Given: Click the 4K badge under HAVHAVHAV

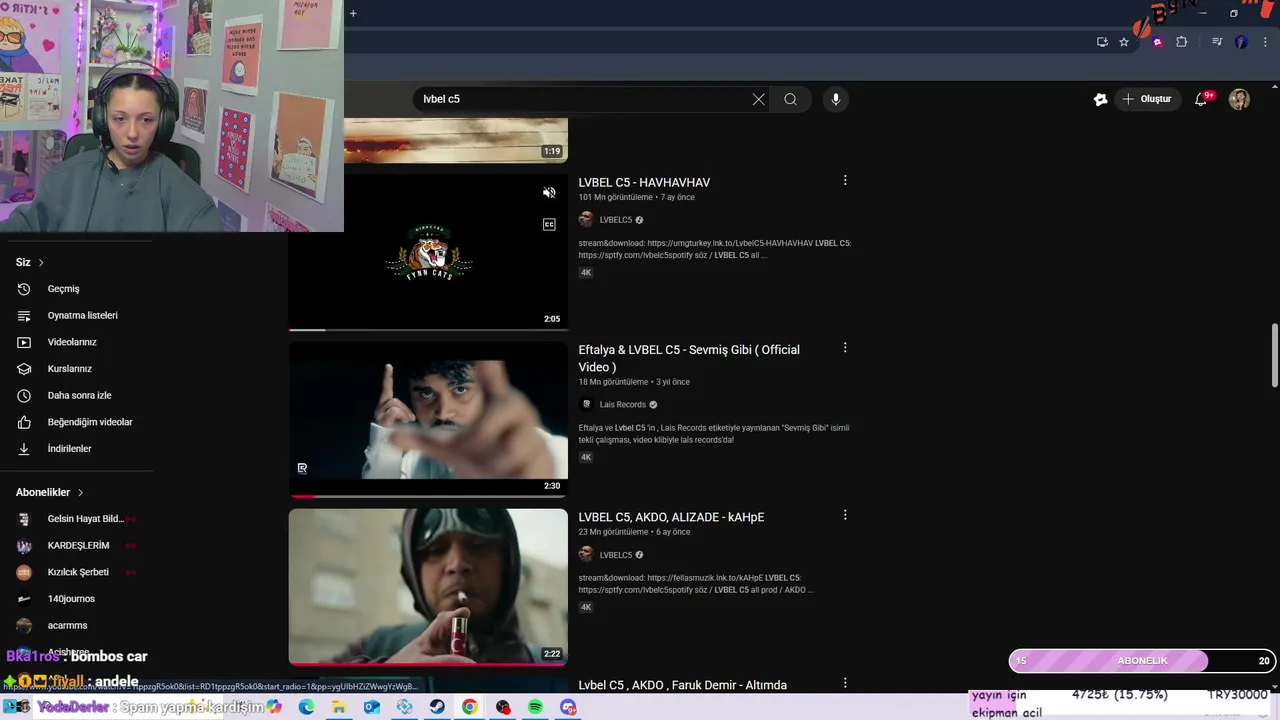Looking at the screenshot, I should [586, 272].
